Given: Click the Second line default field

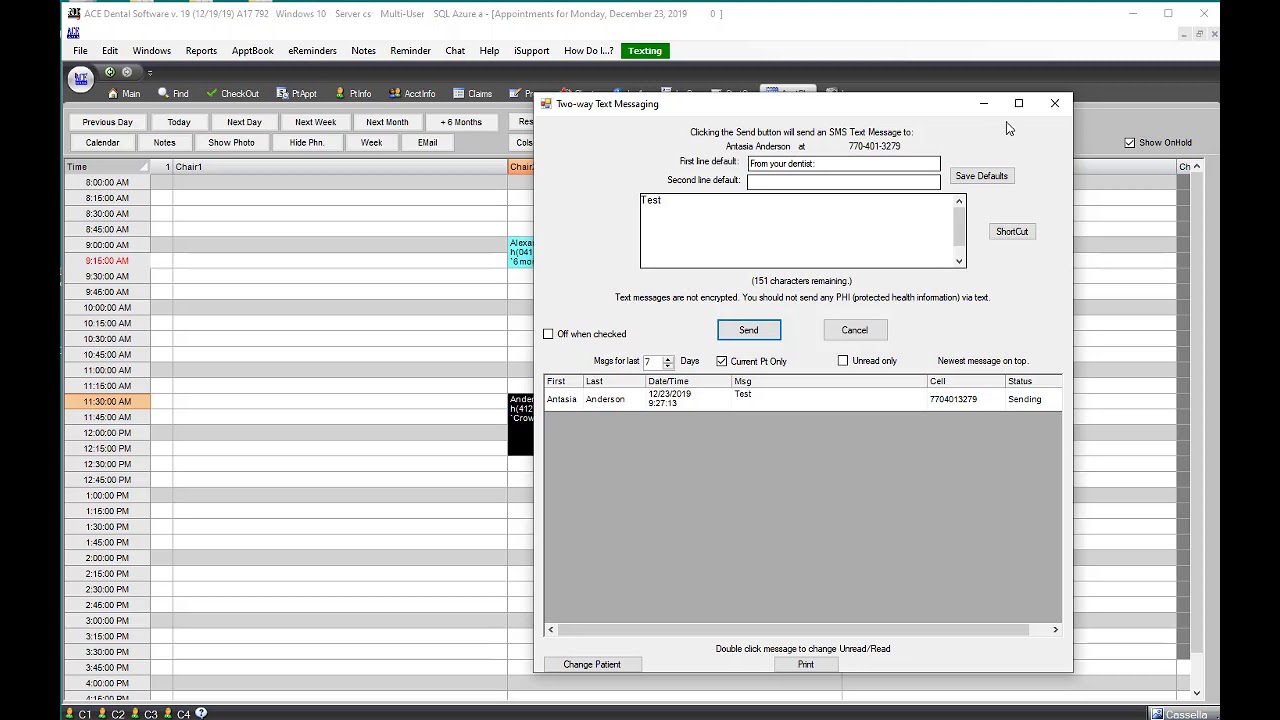Looking at the screenshot, I should [x=844, y=181].
